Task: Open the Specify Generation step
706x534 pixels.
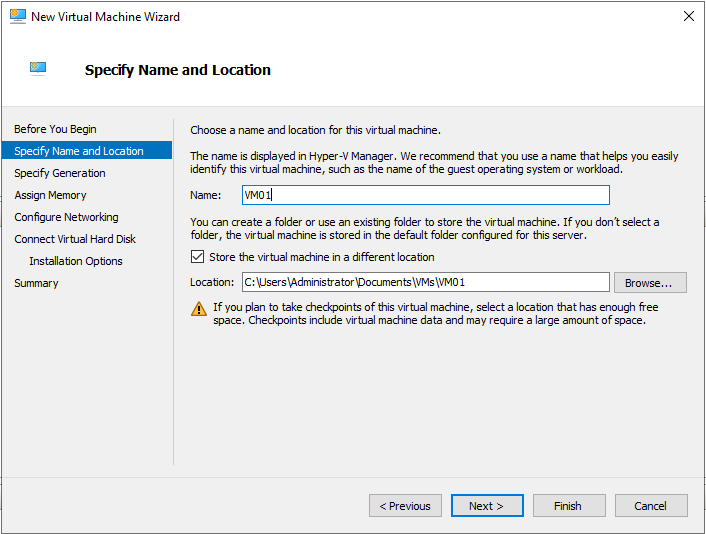Action: click(60, 173)
